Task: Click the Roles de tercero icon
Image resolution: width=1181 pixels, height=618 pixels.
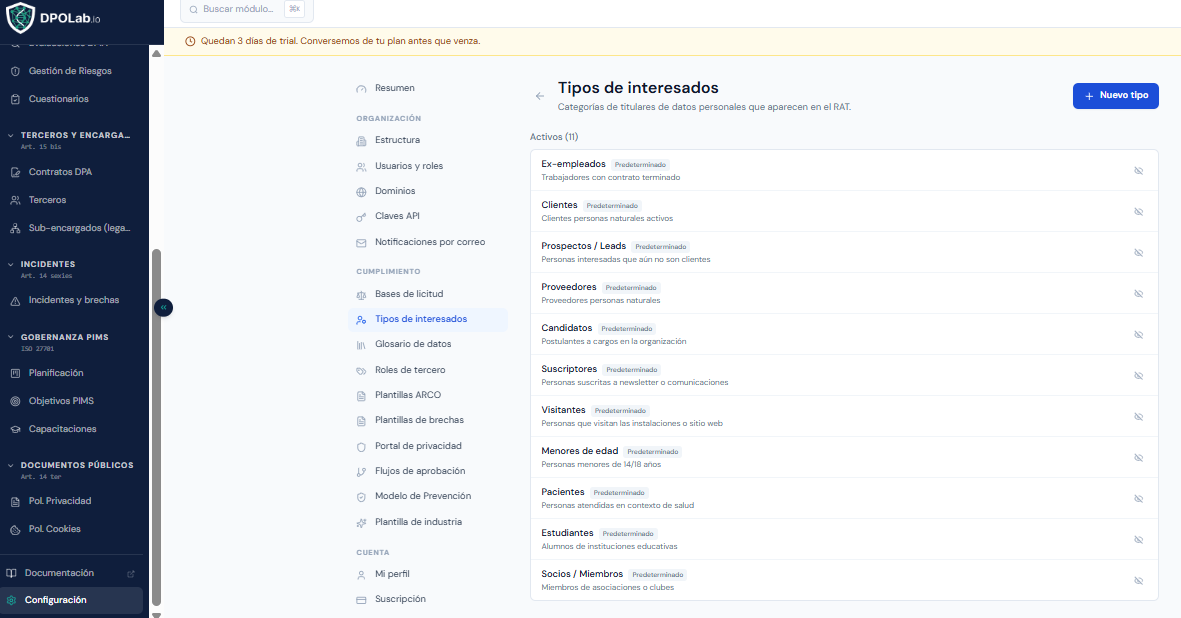Action: [361, 371]
